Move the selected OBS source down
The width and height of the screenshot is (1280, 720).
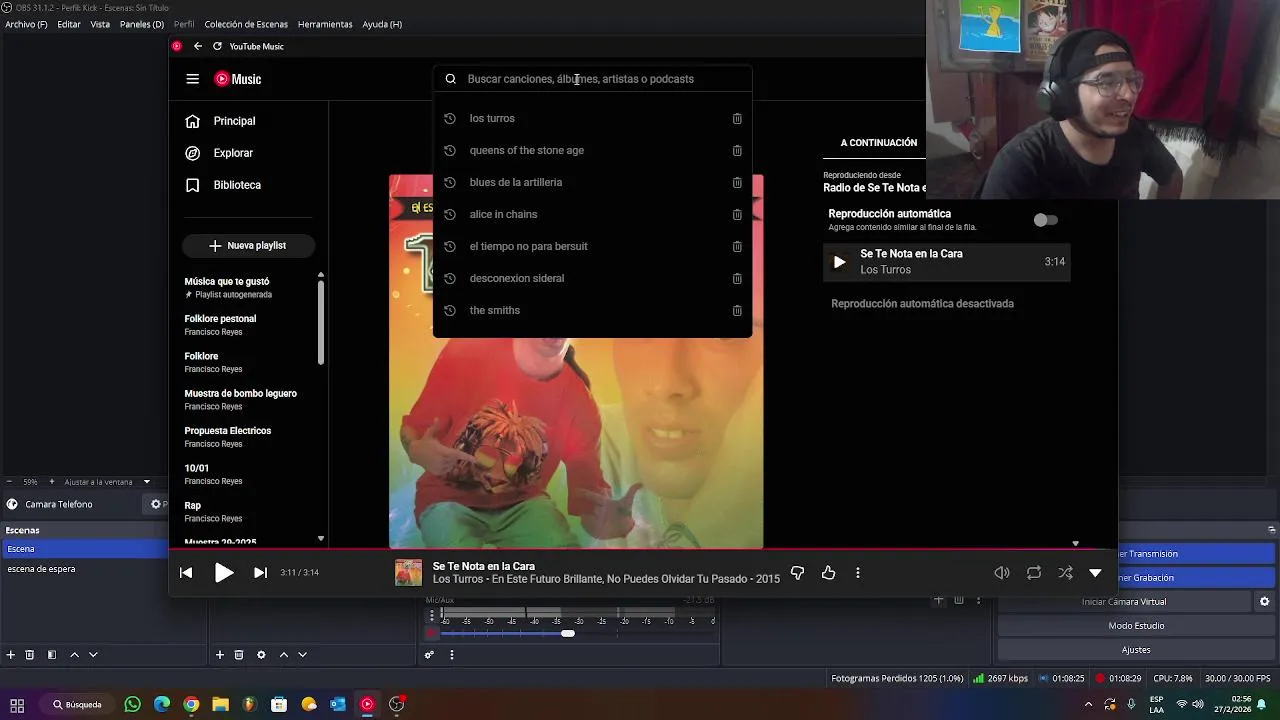302,655
